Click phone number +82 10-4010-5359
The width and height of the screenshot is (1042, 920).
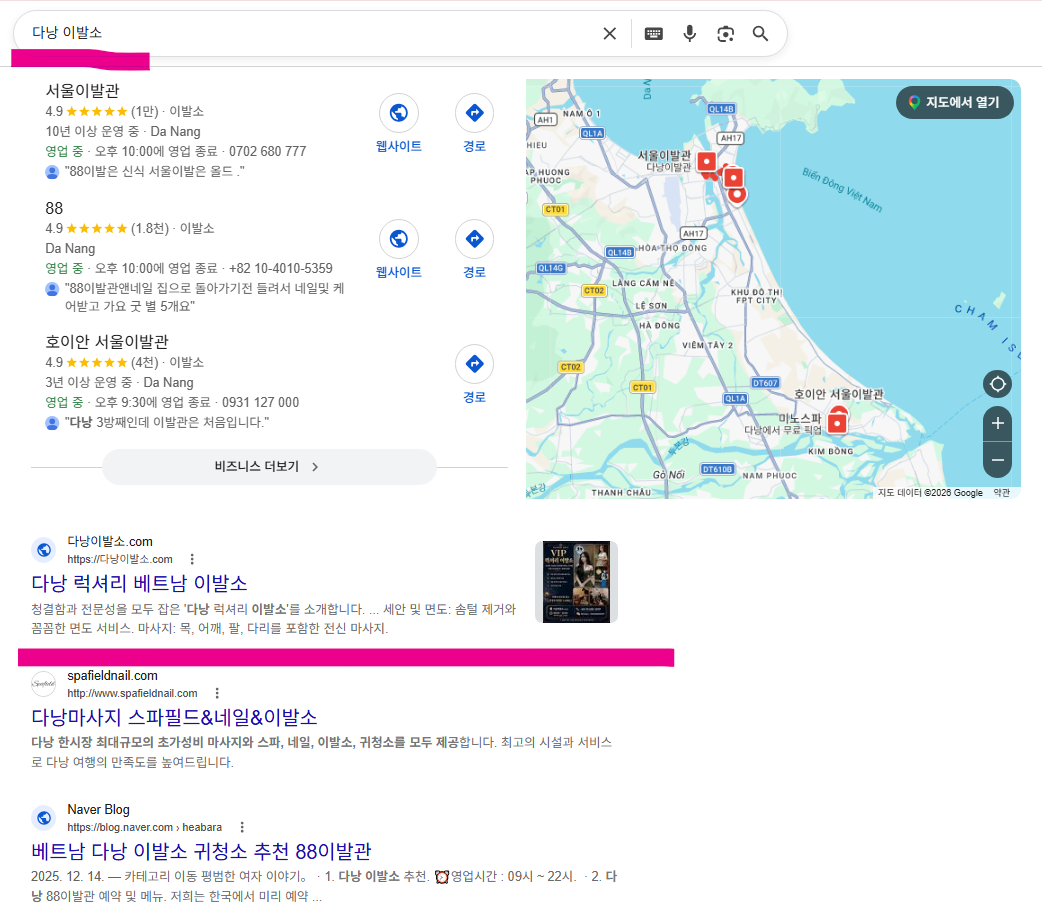[x=281, y=269]
